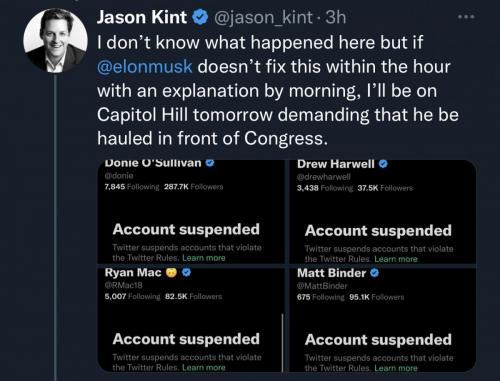The width and height of the screenshot is (500, 381).
Task: Open Learn more in Matt Binder panel
Action: pos(396,368)
